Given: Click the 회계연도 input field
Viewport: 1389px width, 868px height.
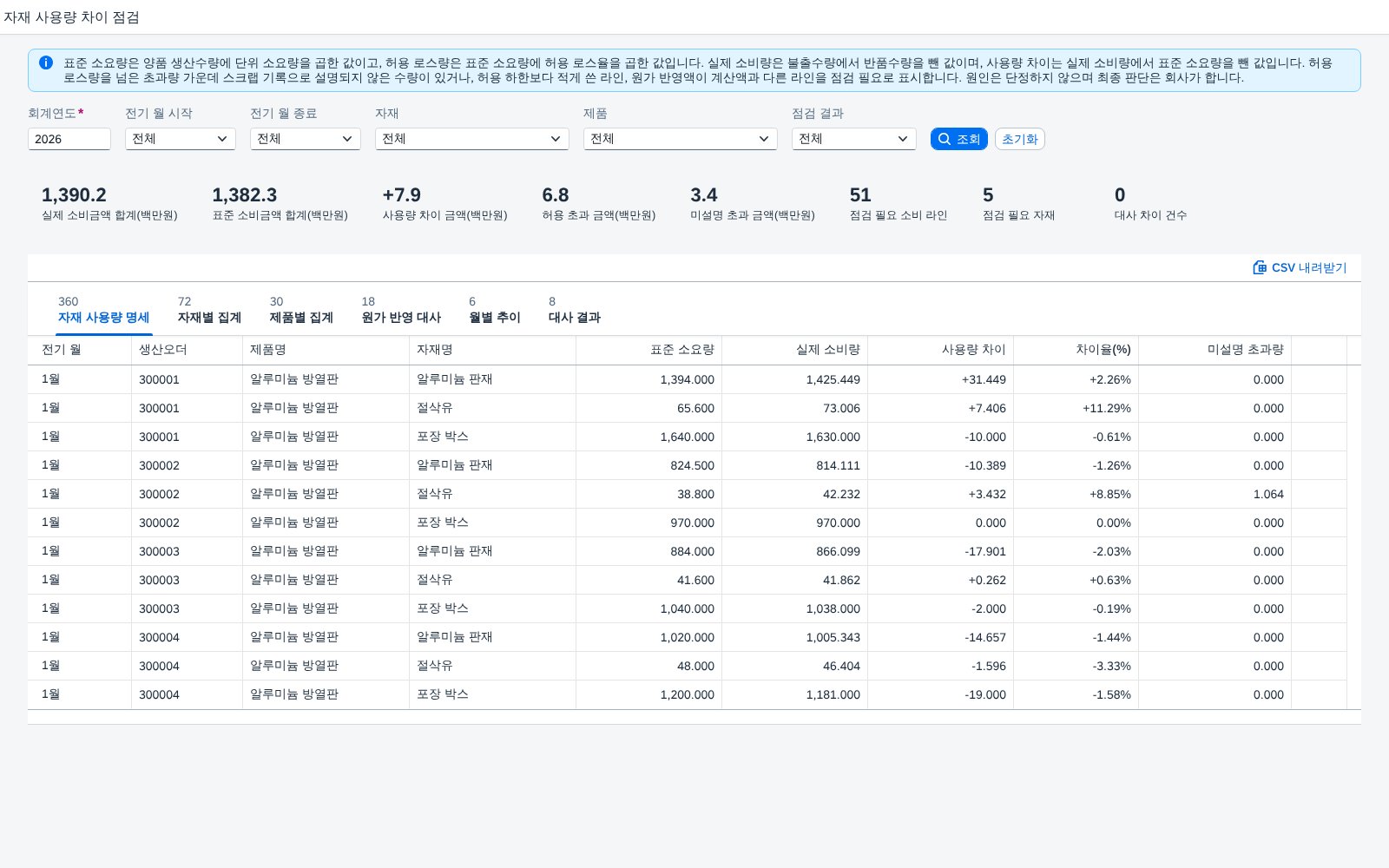Looking at the screenshot, I should tap(69, 139).
